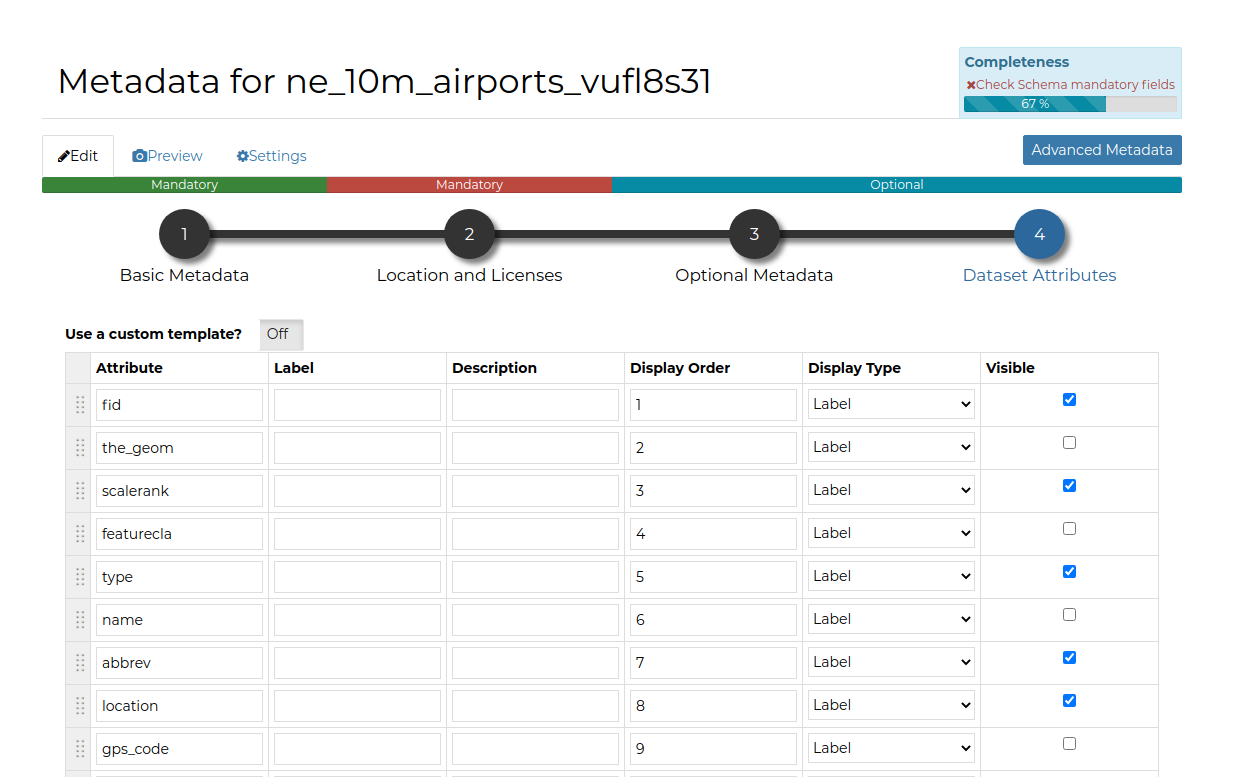Screen dimensions: 1258x777
Task: Toggle the custom template Off switch
Action: pos(280,334)
